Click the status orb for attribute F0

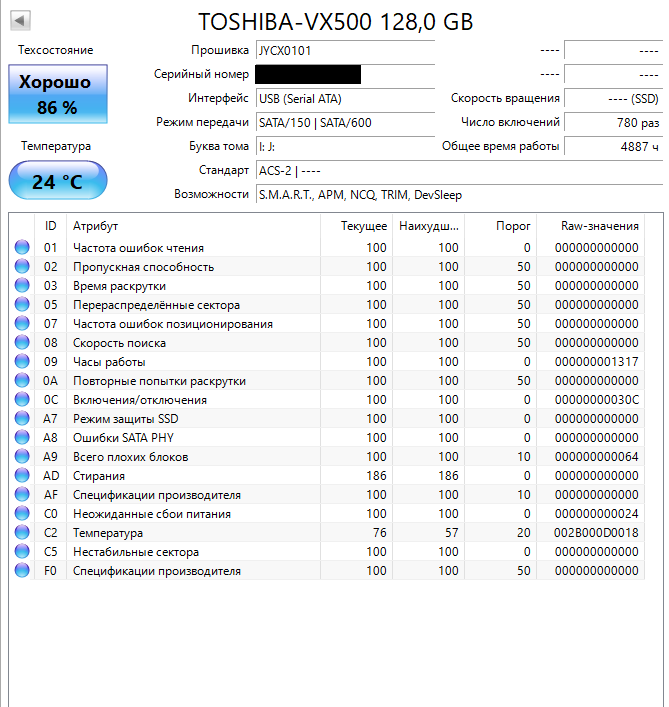(22, 570)
